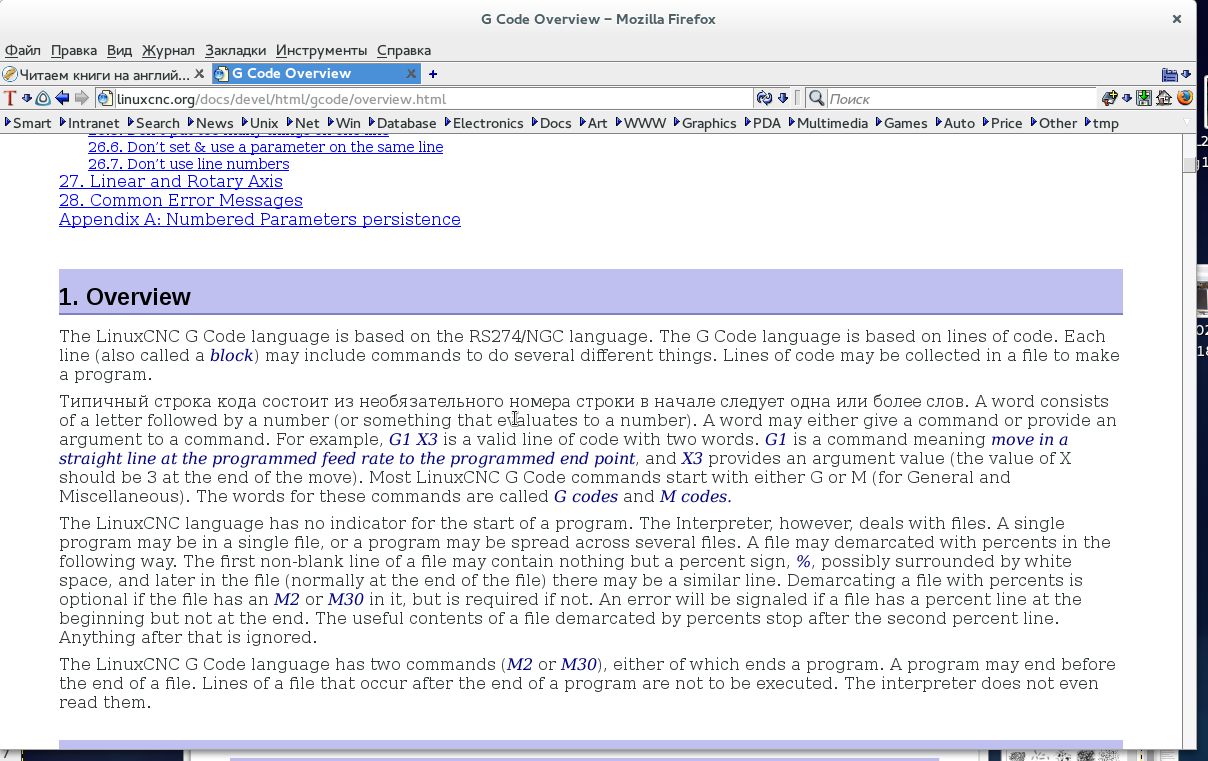Open the Файл menu
The image size is (1208, 761).
pyautogui.click(x=22, y=50)
